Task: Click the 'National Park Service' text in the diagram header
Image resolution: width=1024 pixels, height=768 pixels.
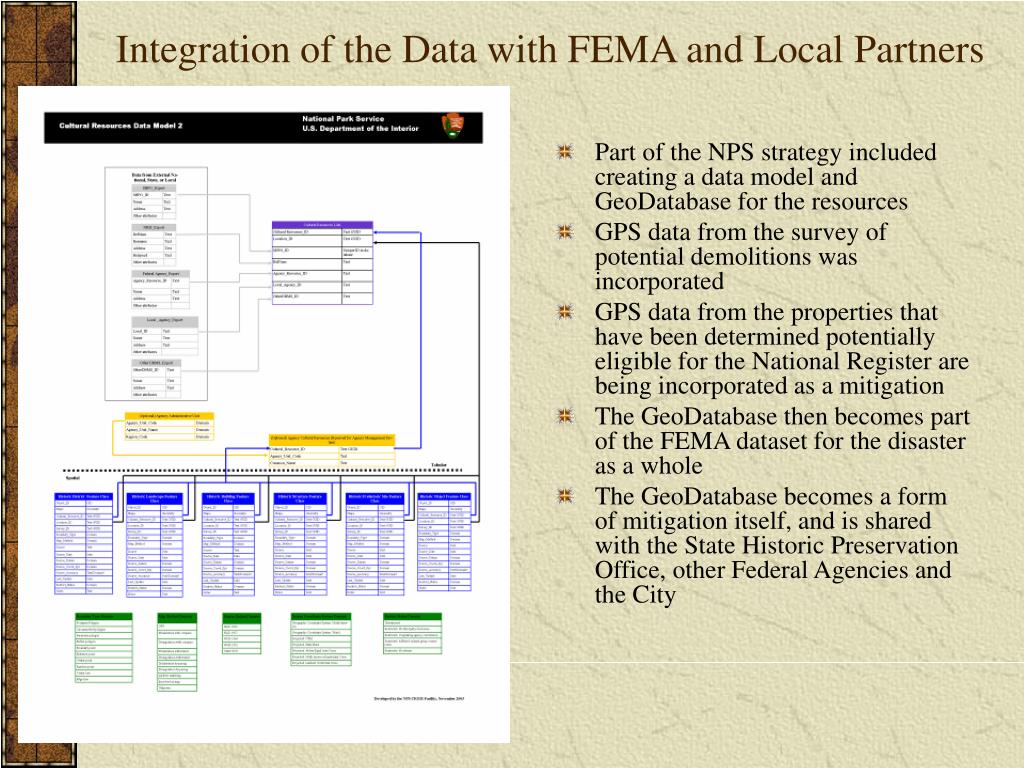Action: tap(343, 119)
